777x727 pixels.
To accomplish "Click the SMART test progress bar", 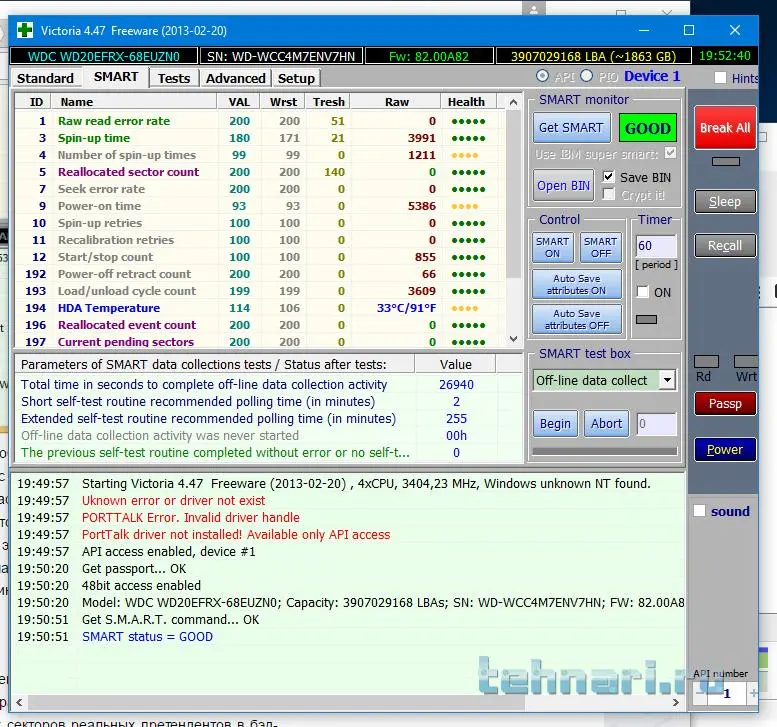I will pyautogui.click(x=605, y=451).
